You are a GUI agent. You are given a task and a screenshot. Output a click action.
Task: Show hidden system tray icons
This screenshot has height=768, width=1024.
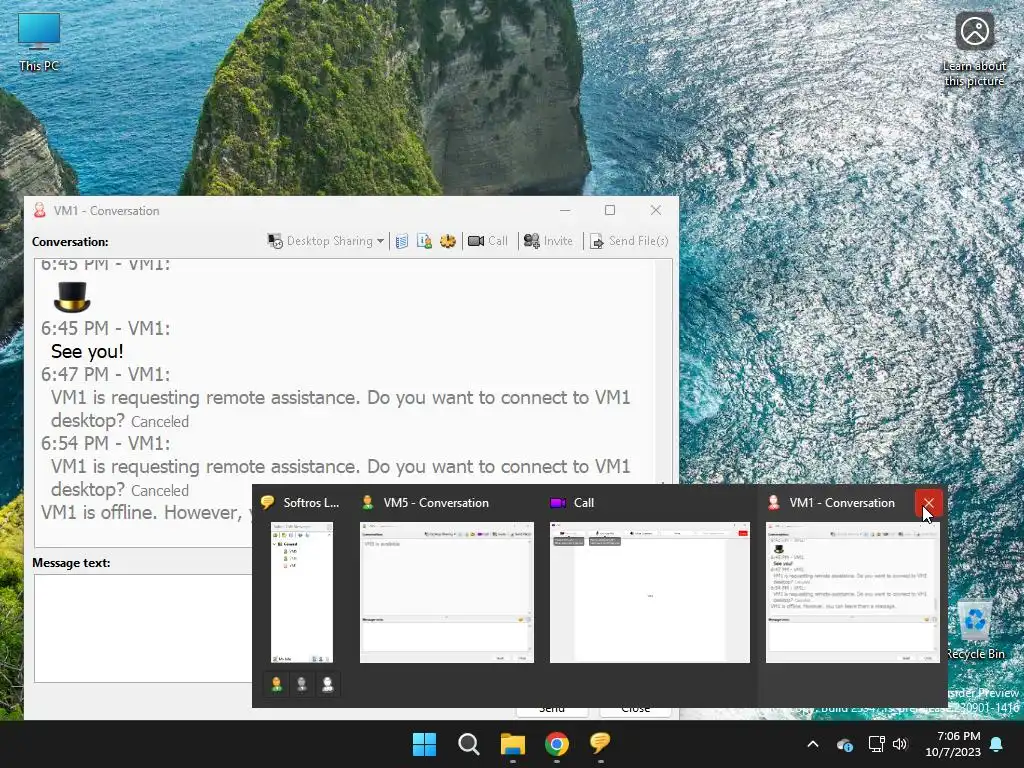coord(813,744)
